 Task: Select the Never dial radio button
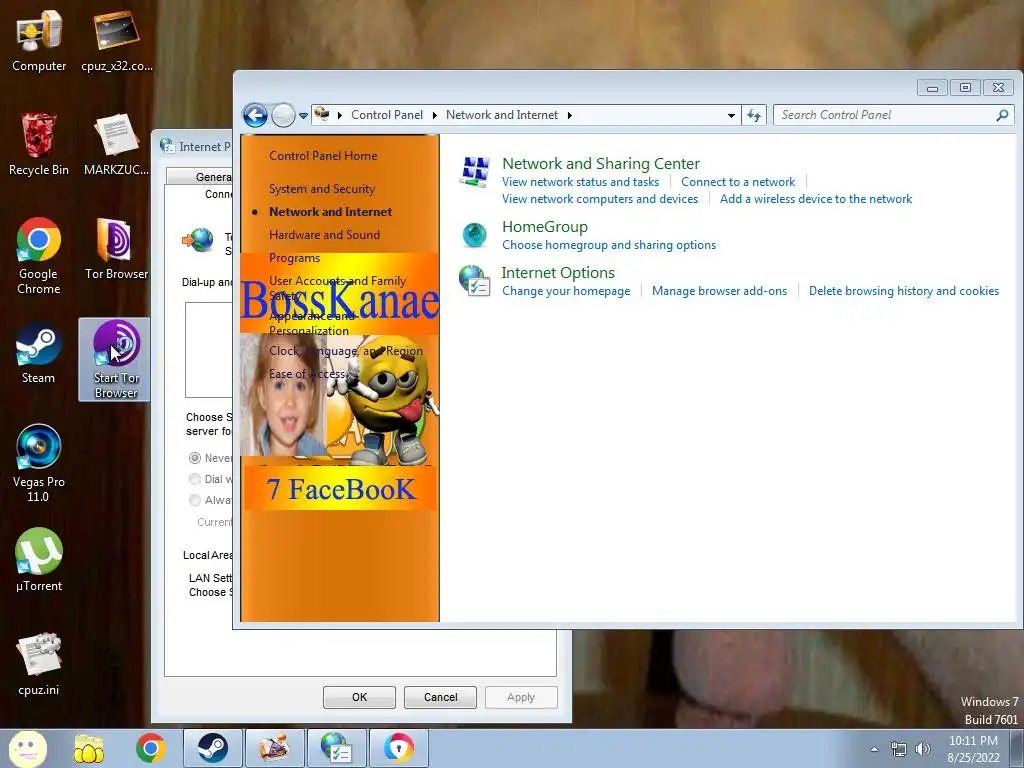pos(195,458)
